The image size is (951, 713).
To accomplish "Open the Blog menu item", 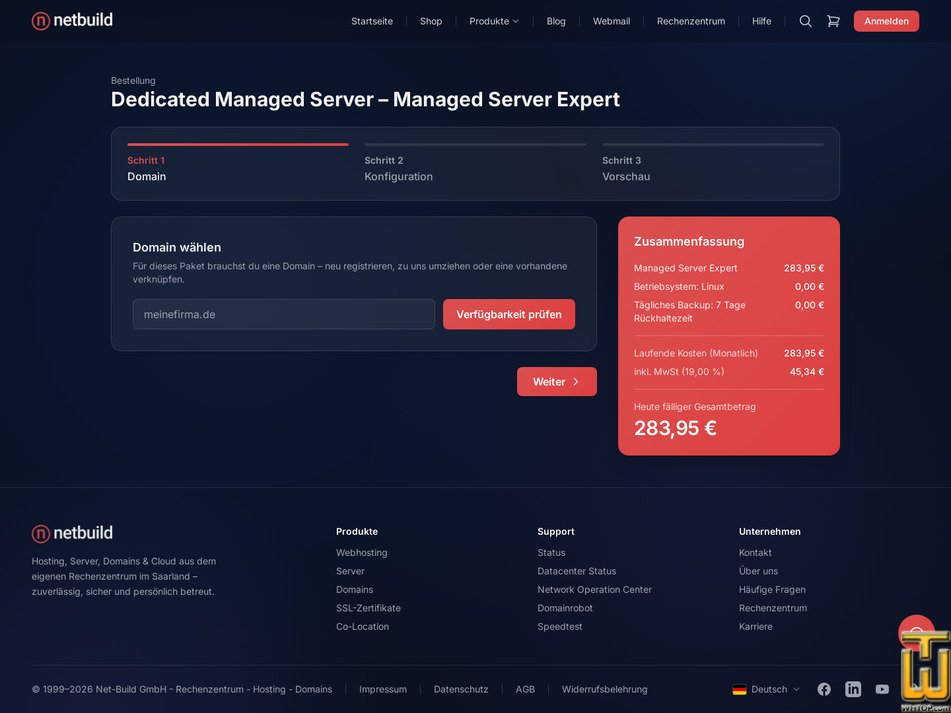I will pos(556,21).
